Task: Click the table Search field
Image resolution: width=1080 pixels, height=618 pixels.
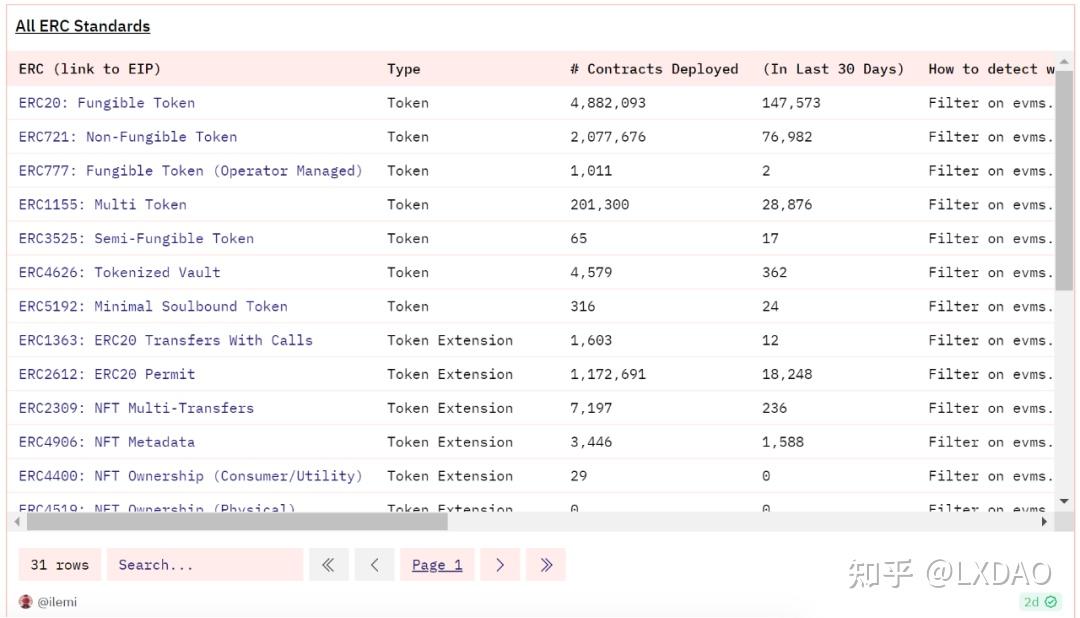Action: (x=204, y=565)
